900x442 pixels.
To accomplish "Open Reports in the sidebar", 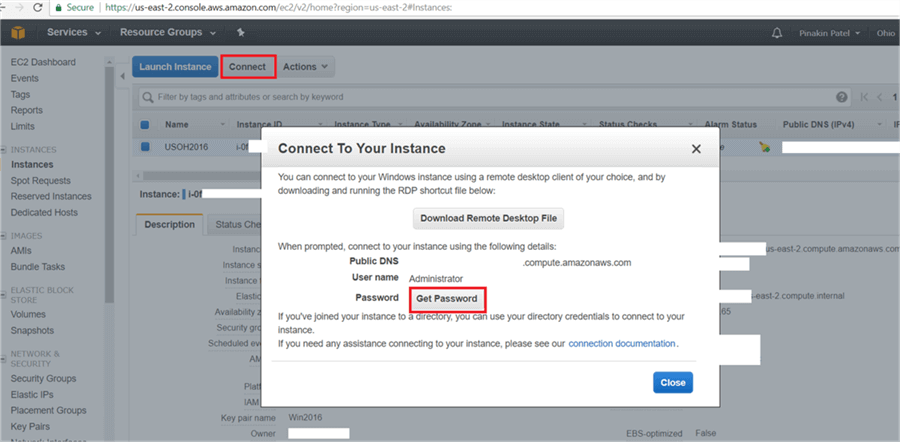I will click(26, 110).
